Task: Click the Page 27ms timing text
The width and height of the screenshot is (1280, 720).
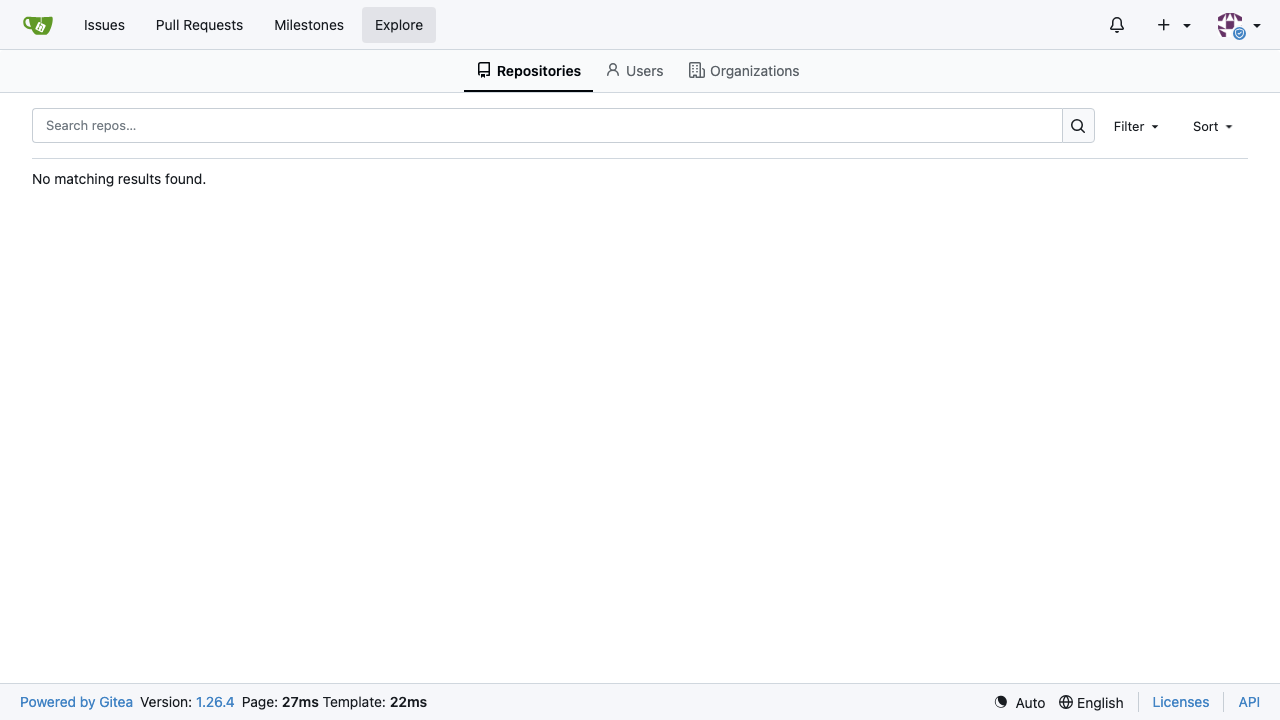Action: coord(280,702)
